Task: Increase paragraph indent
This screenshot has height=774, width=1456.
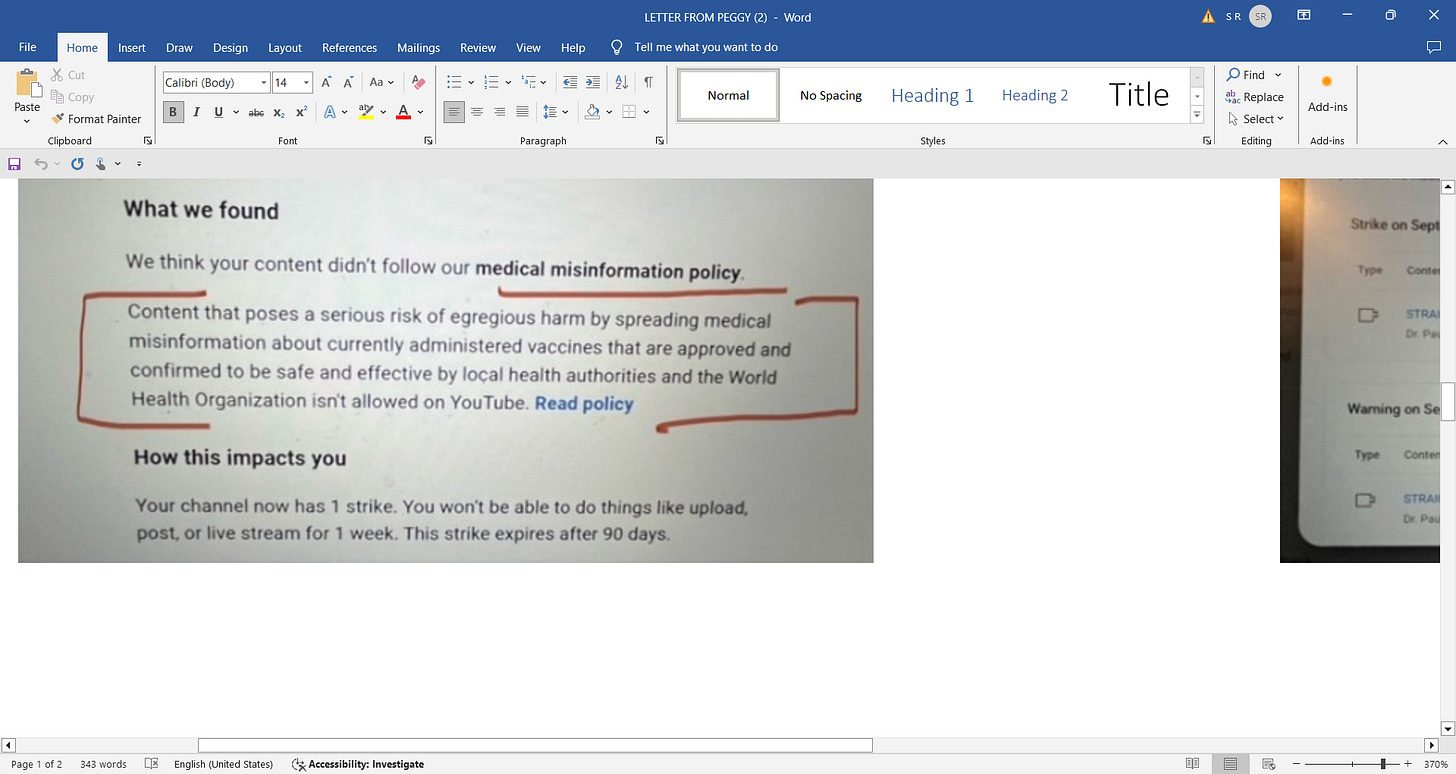Action: (x=593, y=83)
